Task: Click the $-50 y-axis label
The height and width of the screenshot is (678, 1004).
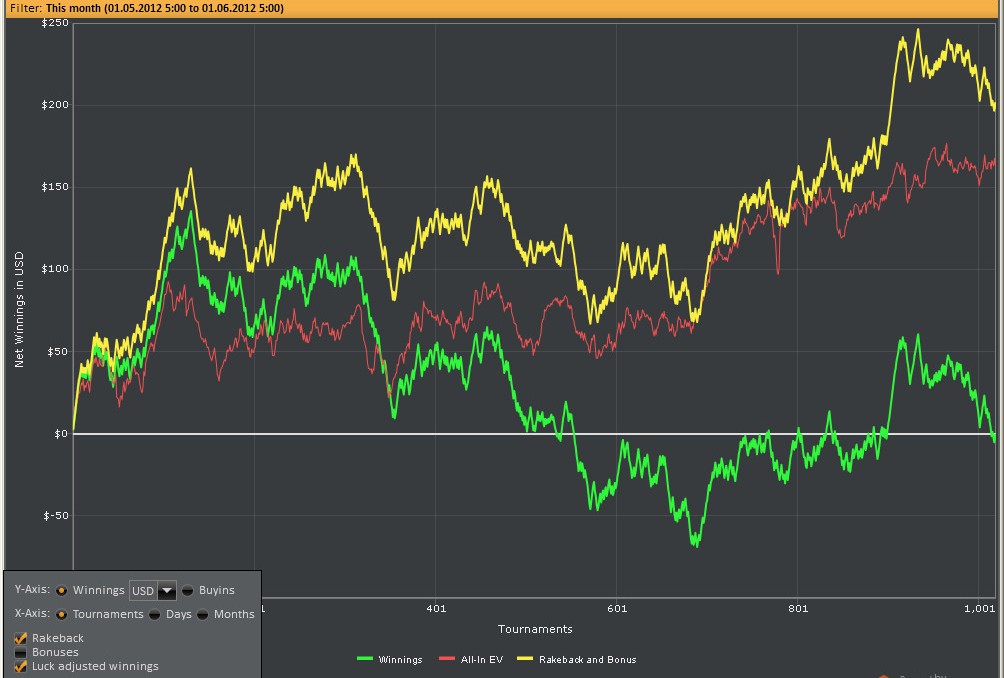Action: 56,515
